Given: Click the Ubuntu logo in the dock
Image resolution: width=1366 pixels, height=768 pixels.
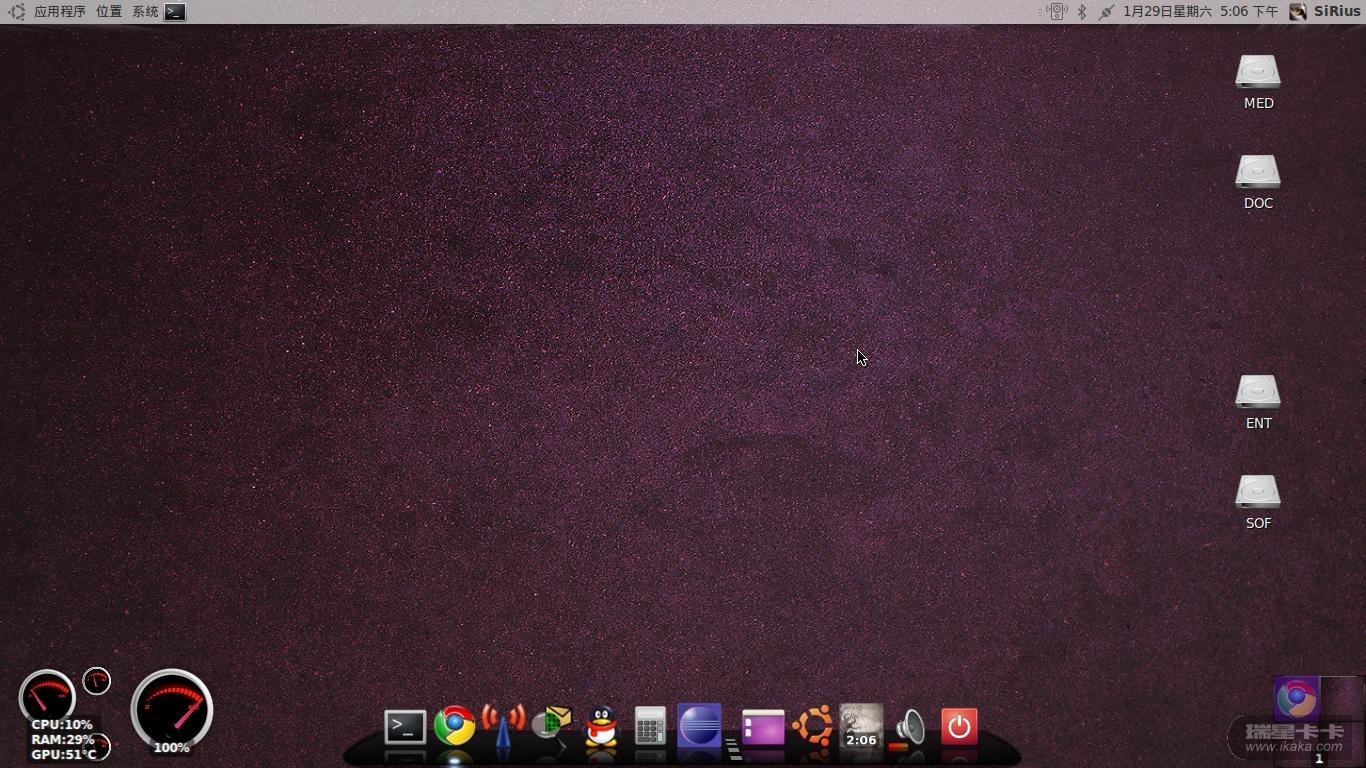Looking at the screenshot, I should [x=813, y=726].
